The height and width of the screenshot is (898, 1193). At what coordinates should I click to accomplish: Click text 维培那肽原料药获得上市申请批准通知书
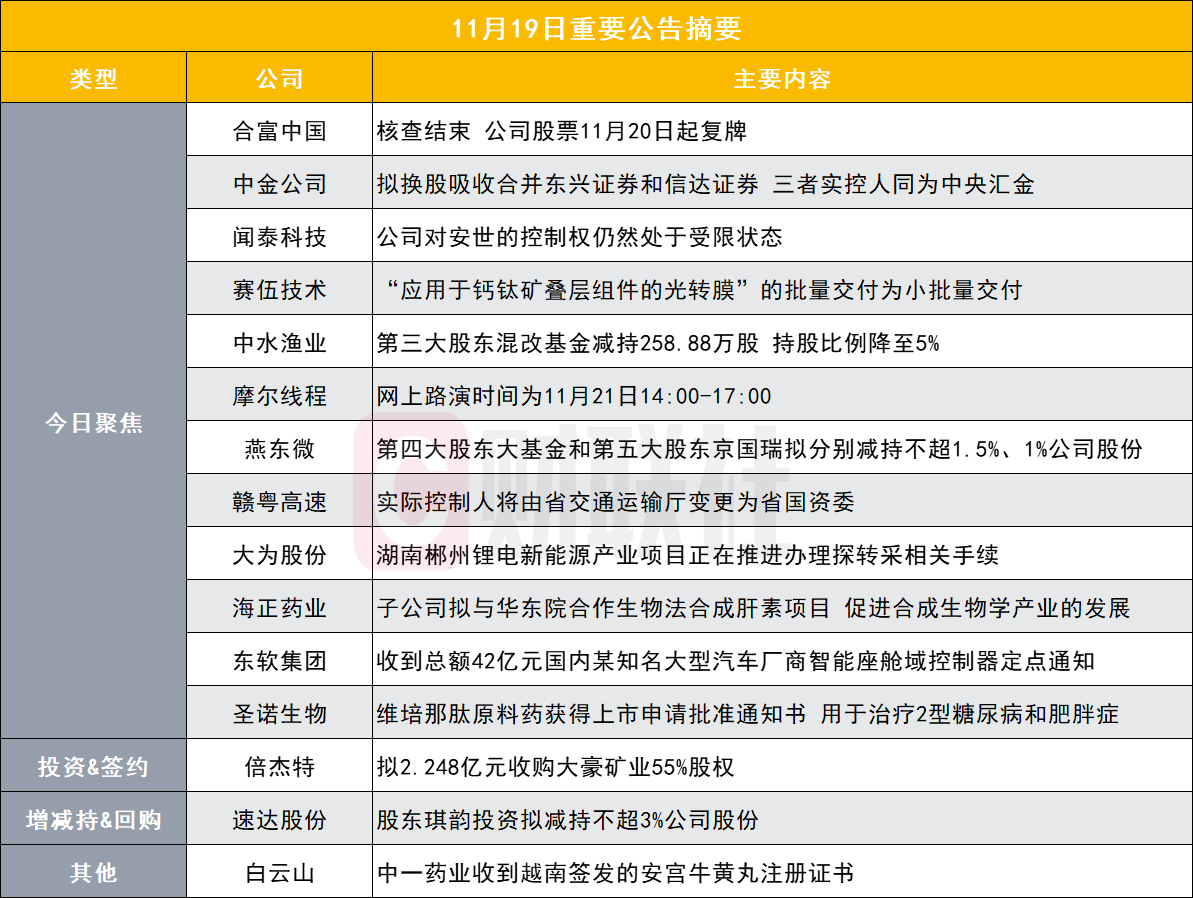(591, 714)
